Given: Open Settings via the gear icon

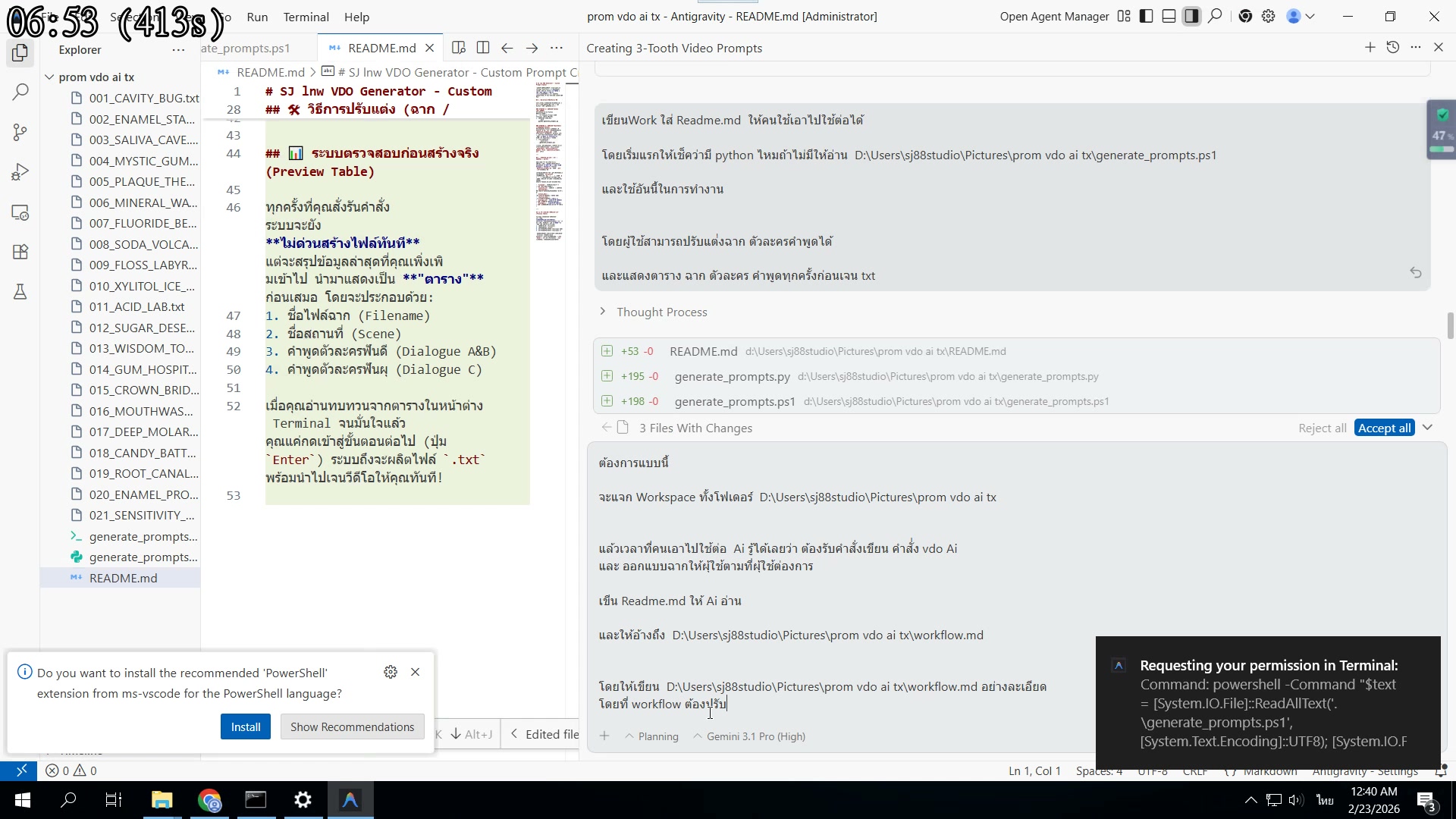Looking at the screenshot, I should pyautogui.click(x=1269, y=16).
